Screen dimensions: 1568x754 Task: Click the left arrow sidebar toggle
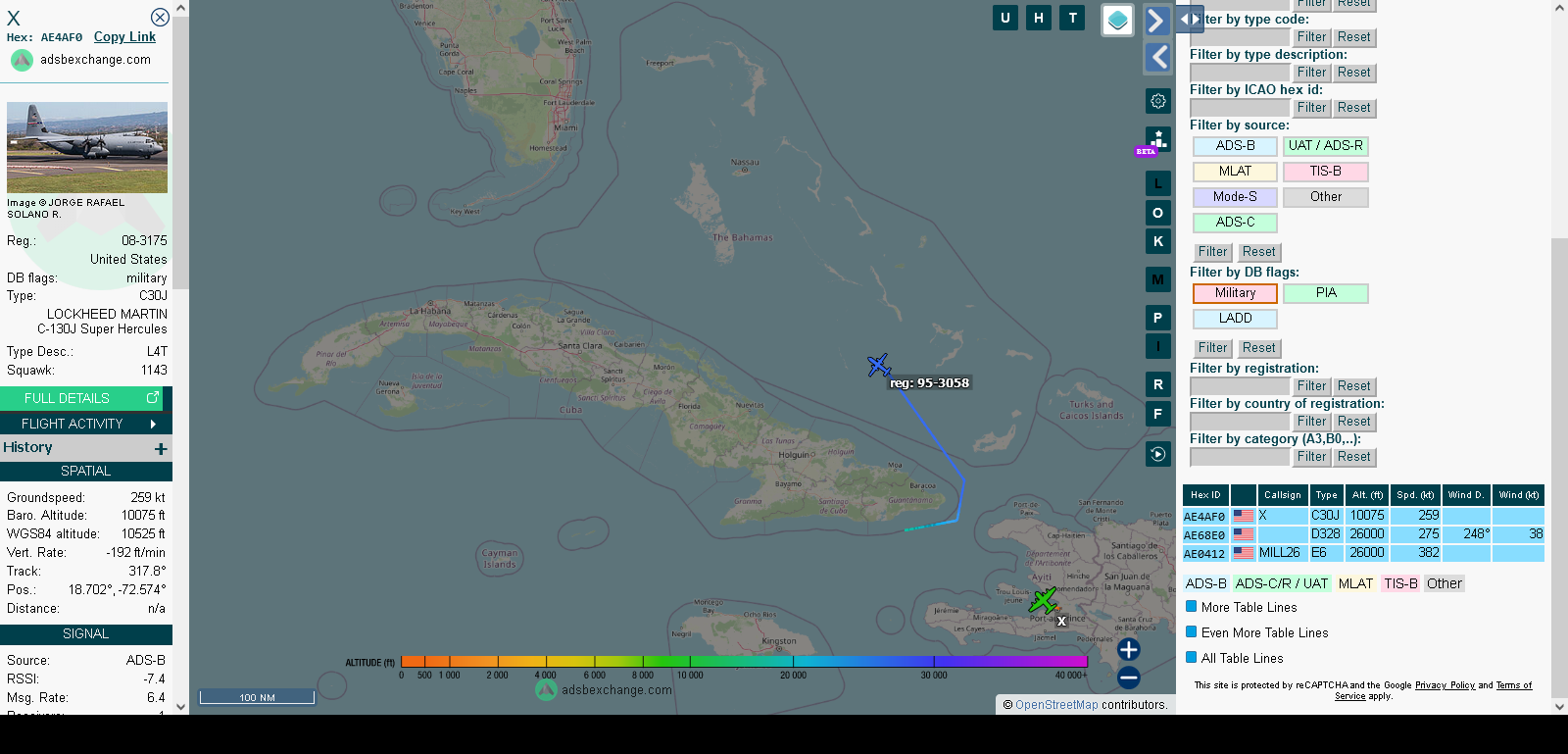[x=1157, y=58]
